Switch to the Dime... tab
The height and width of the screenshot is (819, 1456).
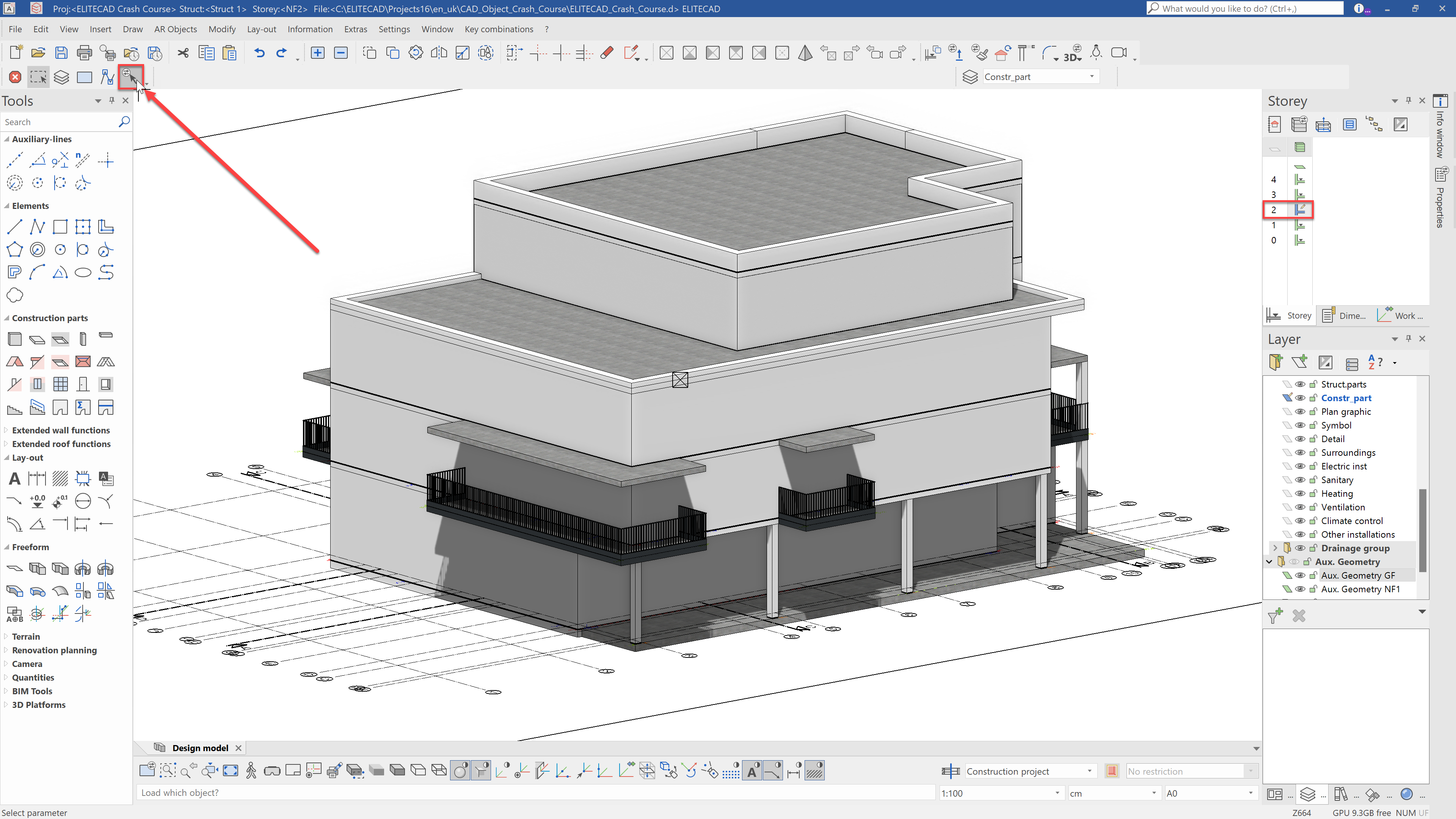point(1344,315)
